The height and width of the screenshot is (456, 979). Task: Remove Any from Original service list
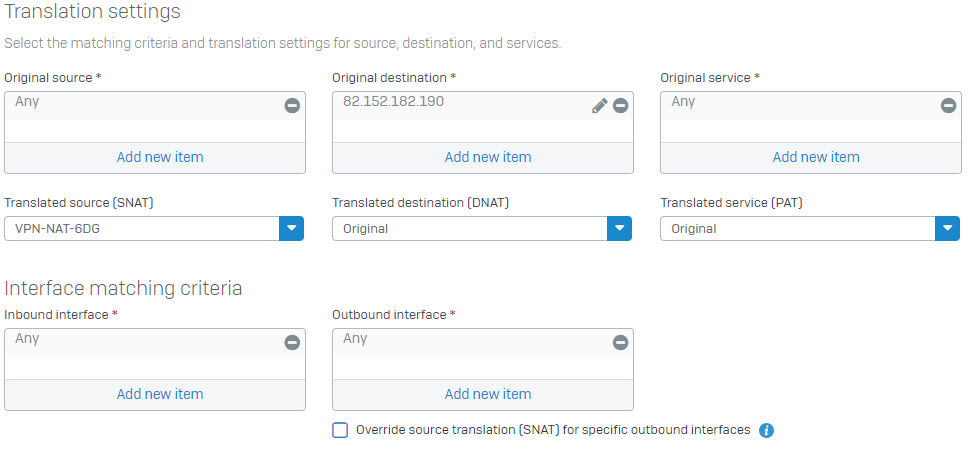click(x=948, y=106)
